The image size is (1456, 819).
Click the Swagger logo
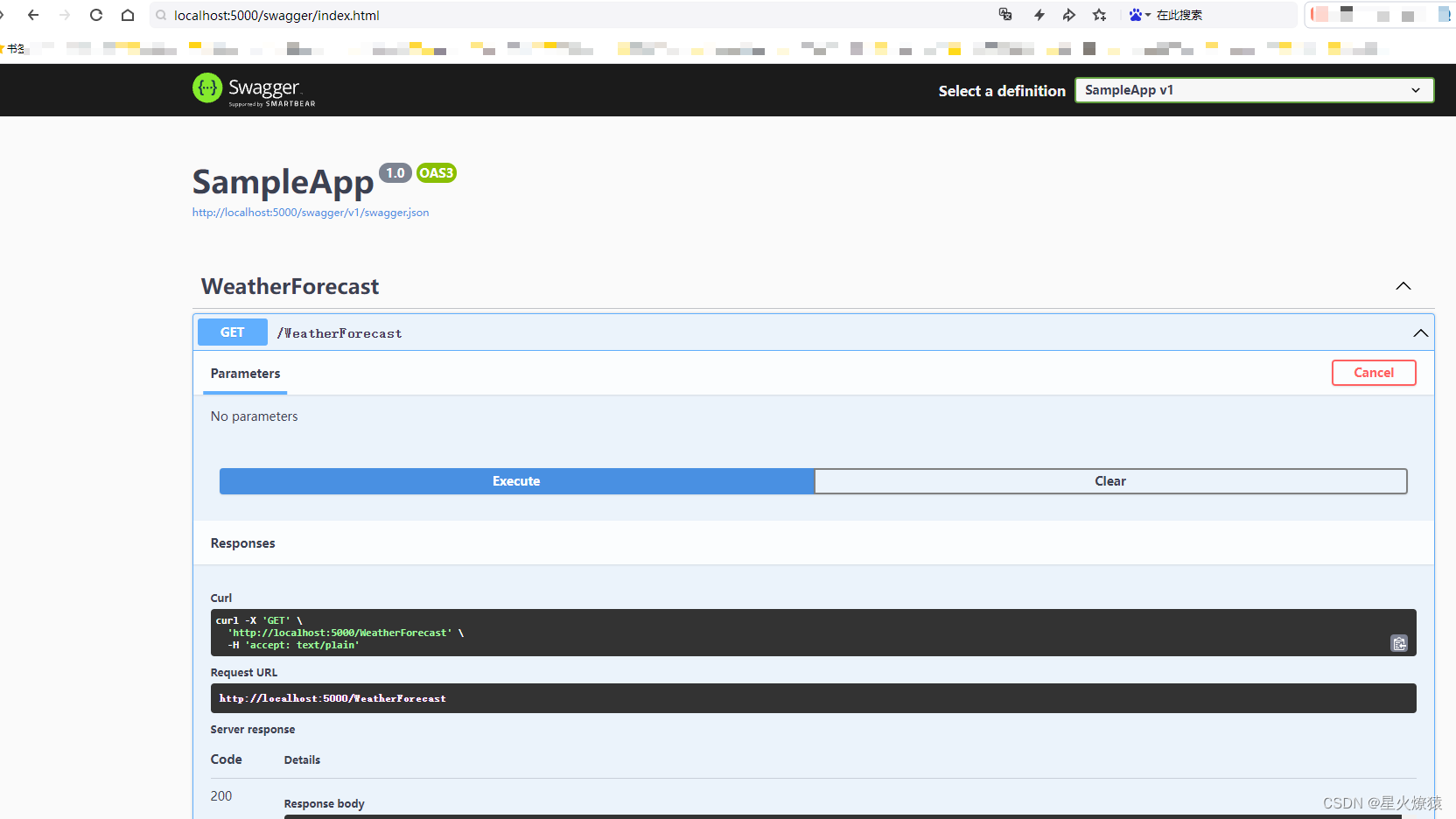[x=254, y=89]
